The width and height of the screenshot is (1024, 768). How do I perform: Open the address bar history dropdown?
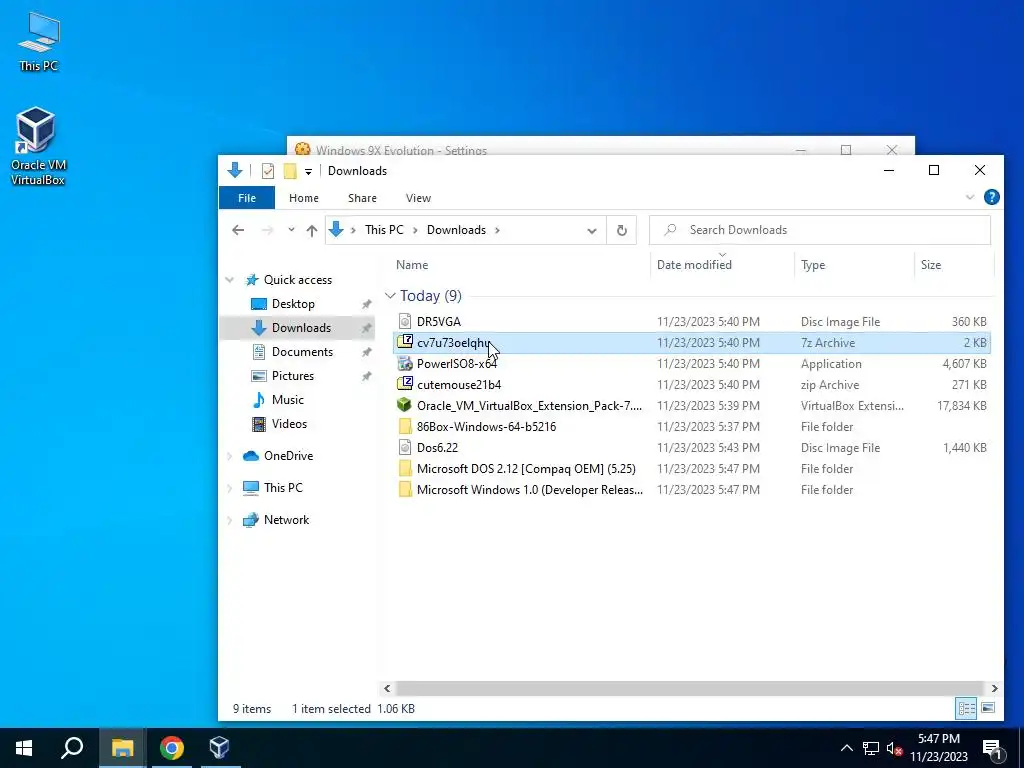[x=592, y=231]
